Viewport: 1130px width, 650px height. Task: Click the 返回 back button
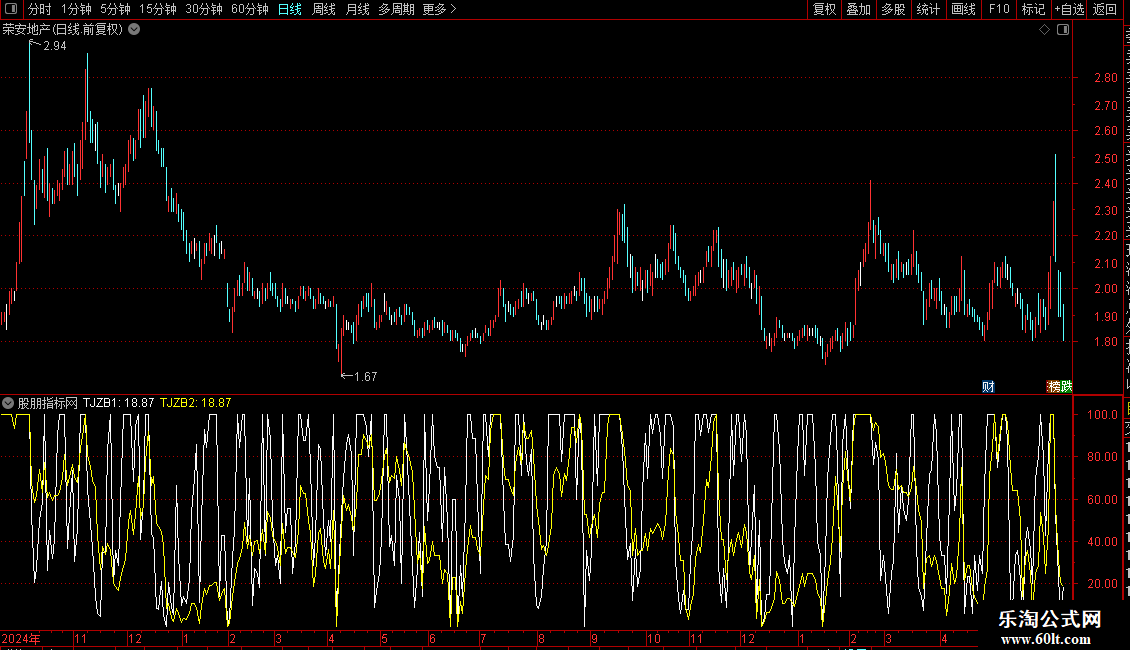(x=1105, y=9)
